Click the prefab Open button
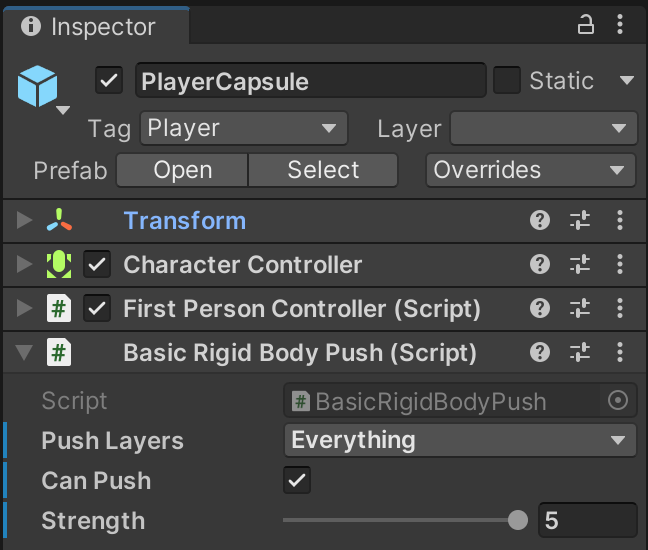 [x=182, y=170]
